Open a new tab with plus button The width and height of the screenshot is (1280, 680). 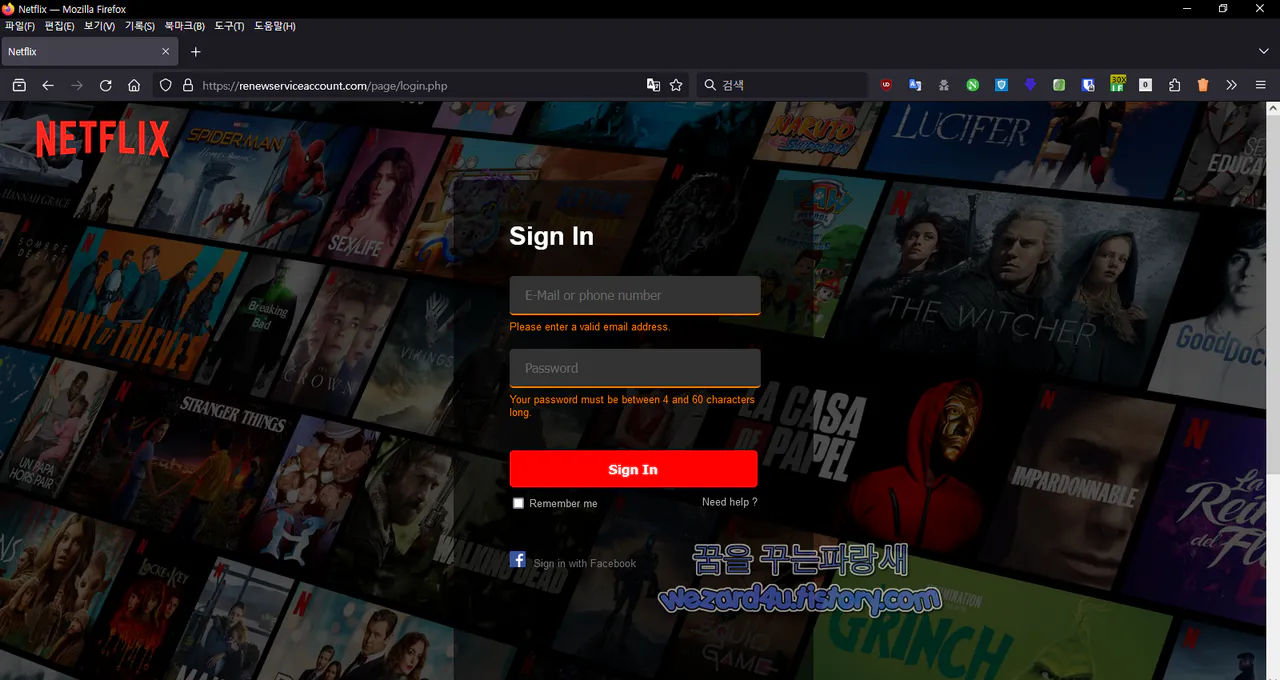click(x=196, y=51)
